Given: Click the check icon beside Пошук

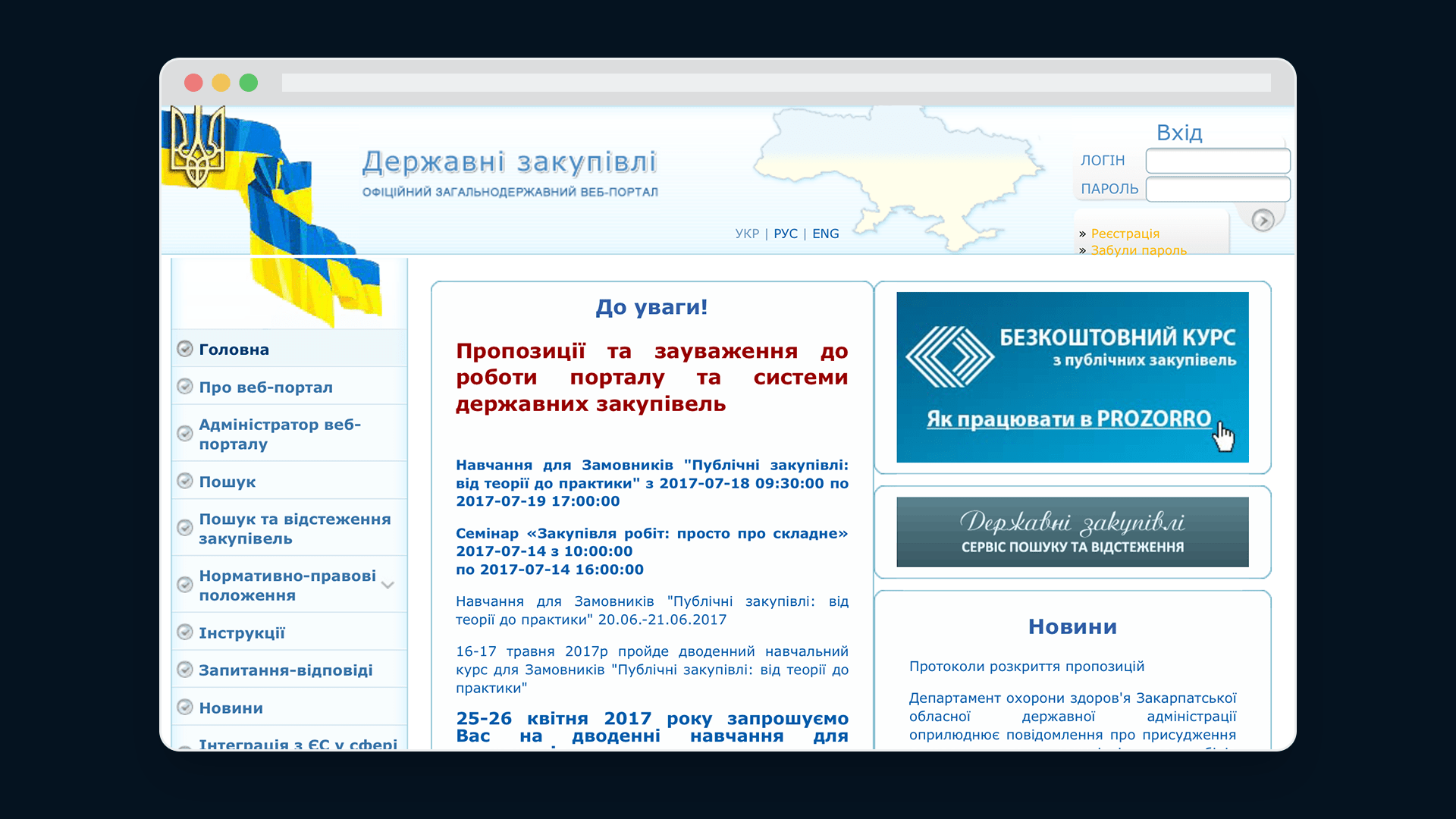Looking at the screenshot, I should coord(185,481).
